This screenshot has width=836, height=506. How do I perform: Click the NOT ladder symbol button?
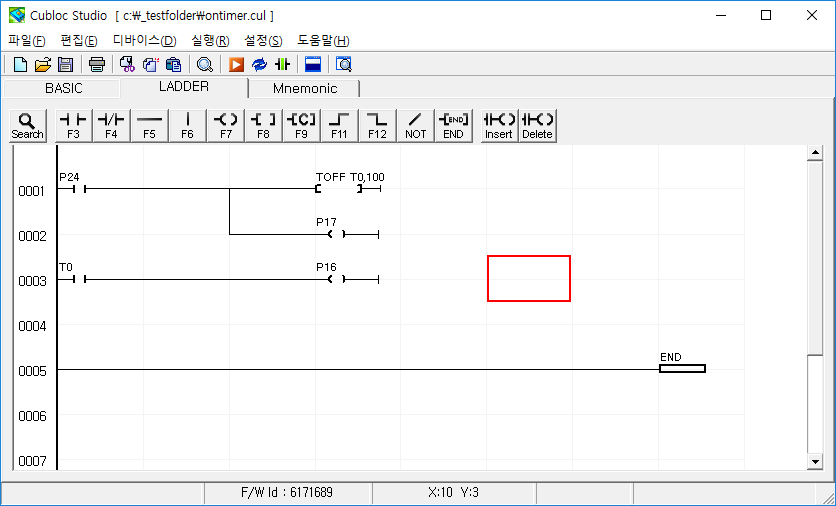coord(415,125)
